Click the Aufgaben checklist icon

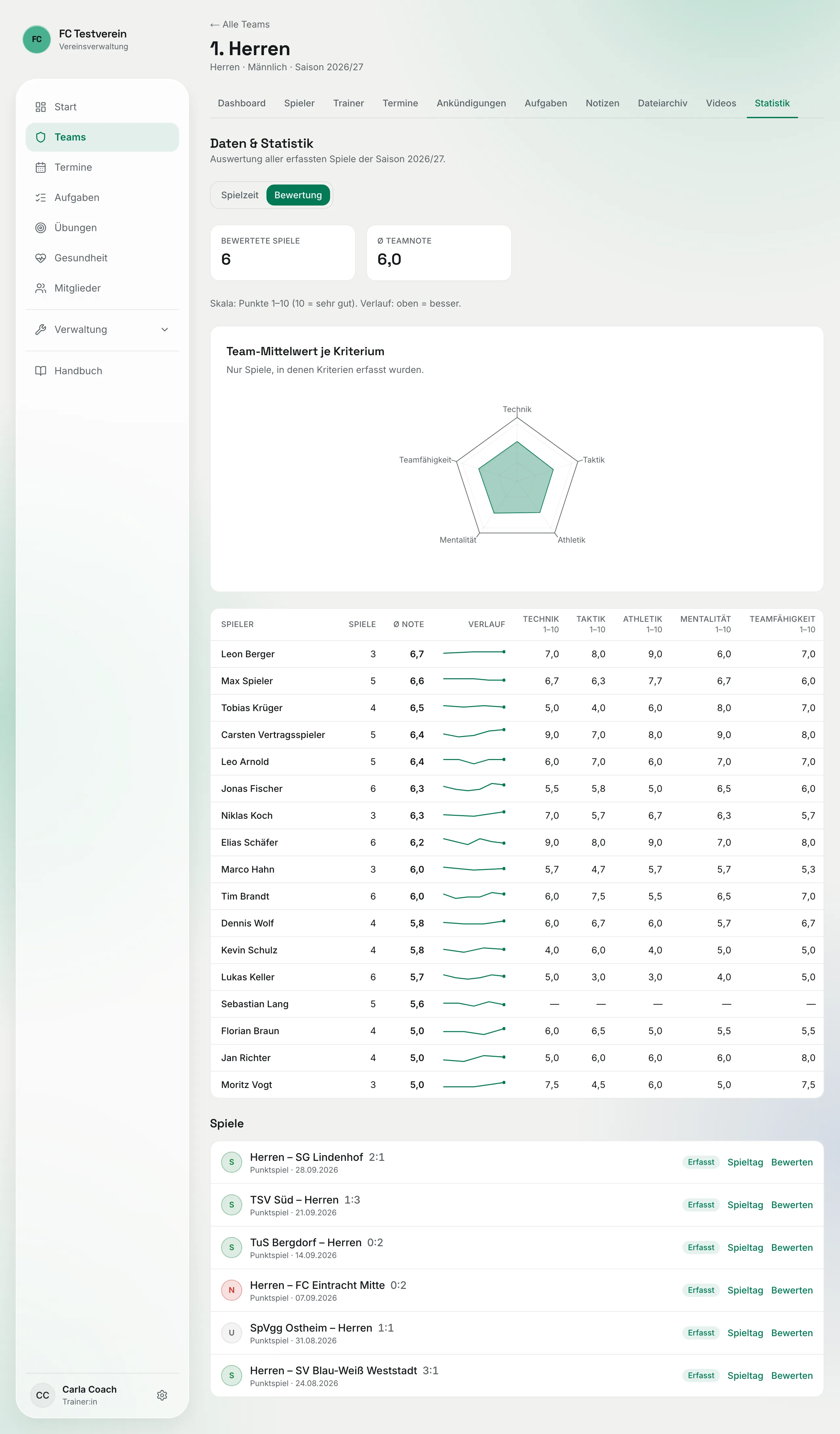click(40, 197)
